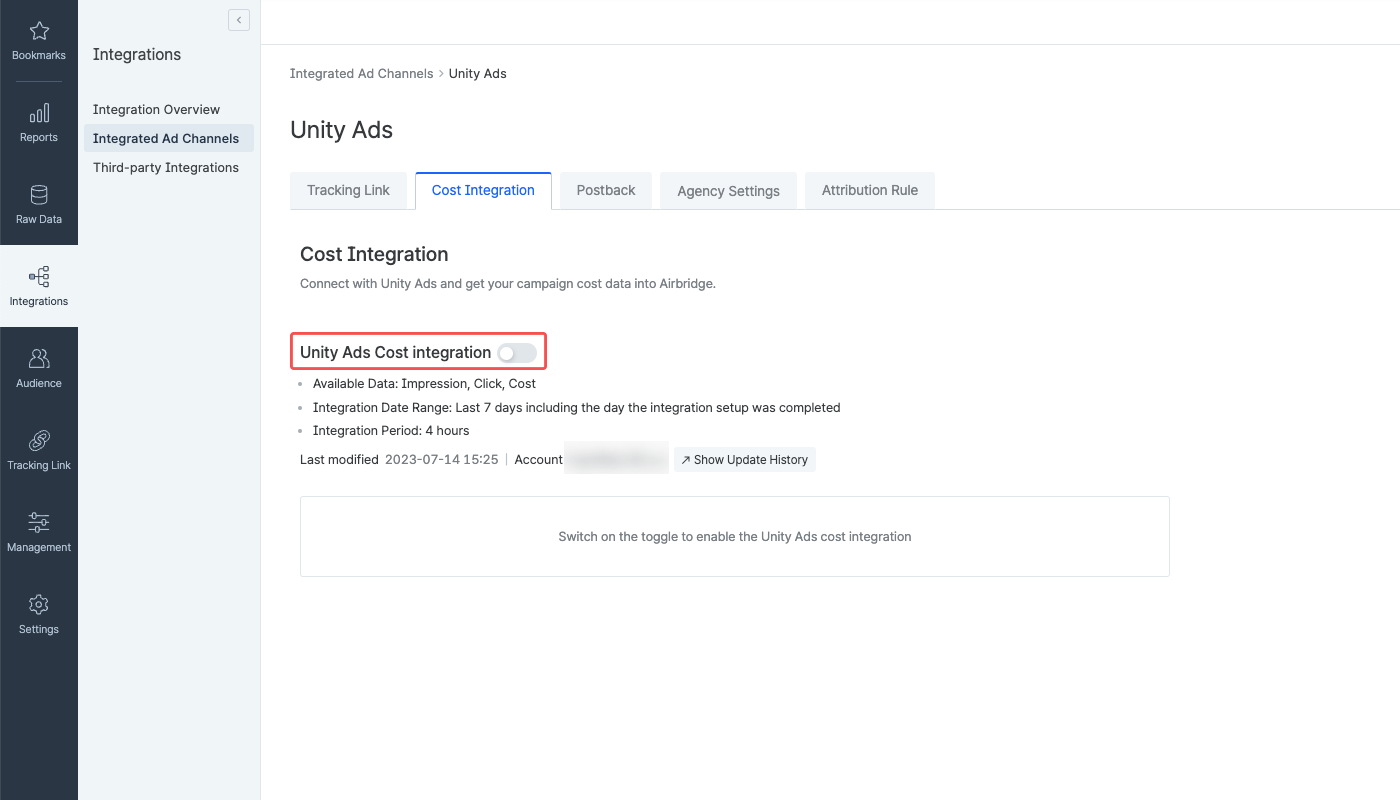Click the Integrations panel title
Image resolution: width=1400 pixels, height=800 pixels.
click(x=137, y=55)
